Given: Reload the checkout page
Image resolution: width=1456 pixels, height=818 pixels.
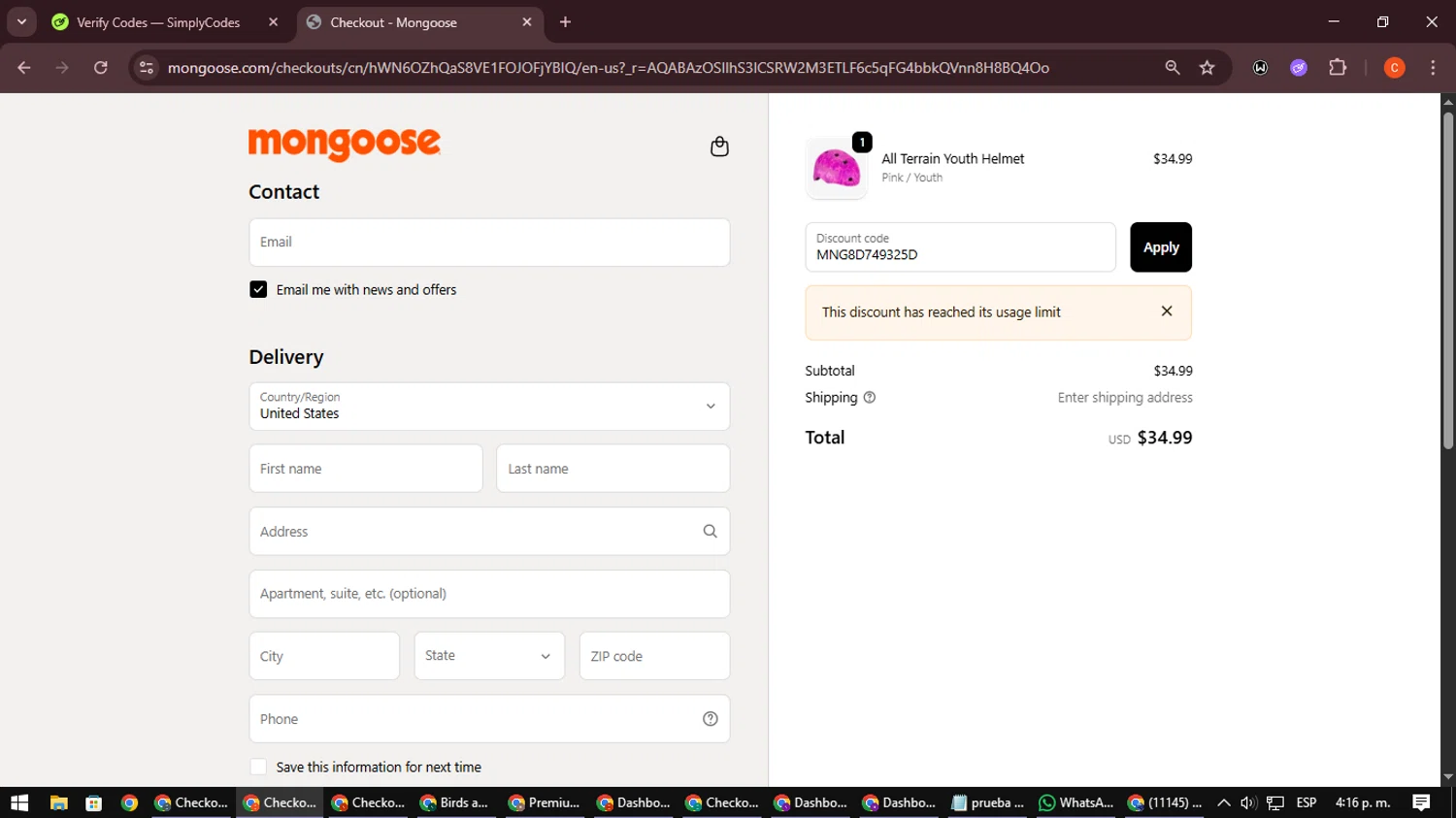Looking at the screenshot, I should [x=101, y=68].
